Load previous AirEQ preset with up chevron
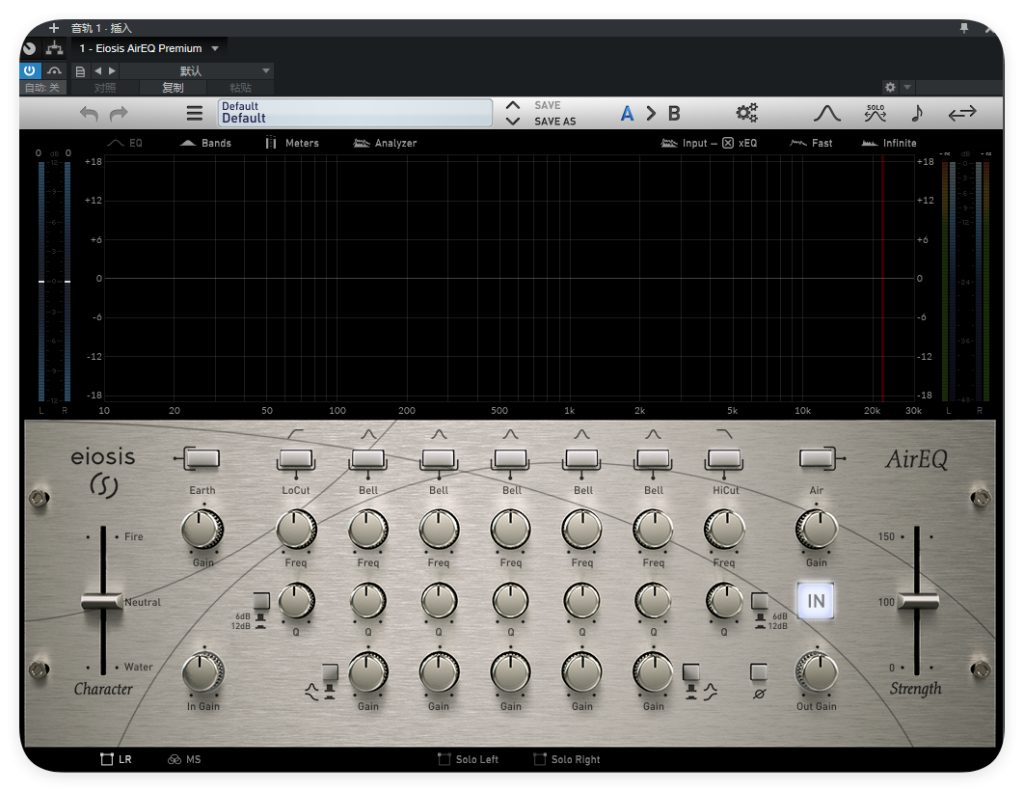The image size is (1024, 792). point(513,105)
